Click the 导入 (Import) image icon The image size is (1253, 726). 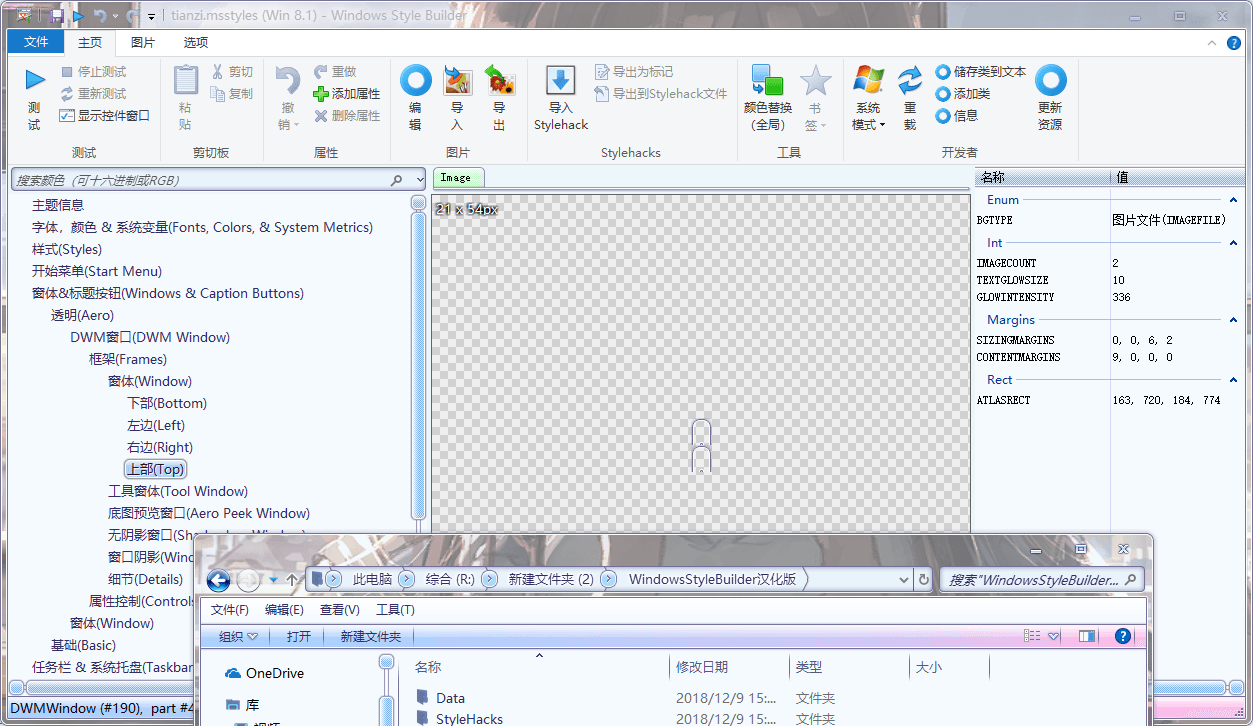click(457, 81)
